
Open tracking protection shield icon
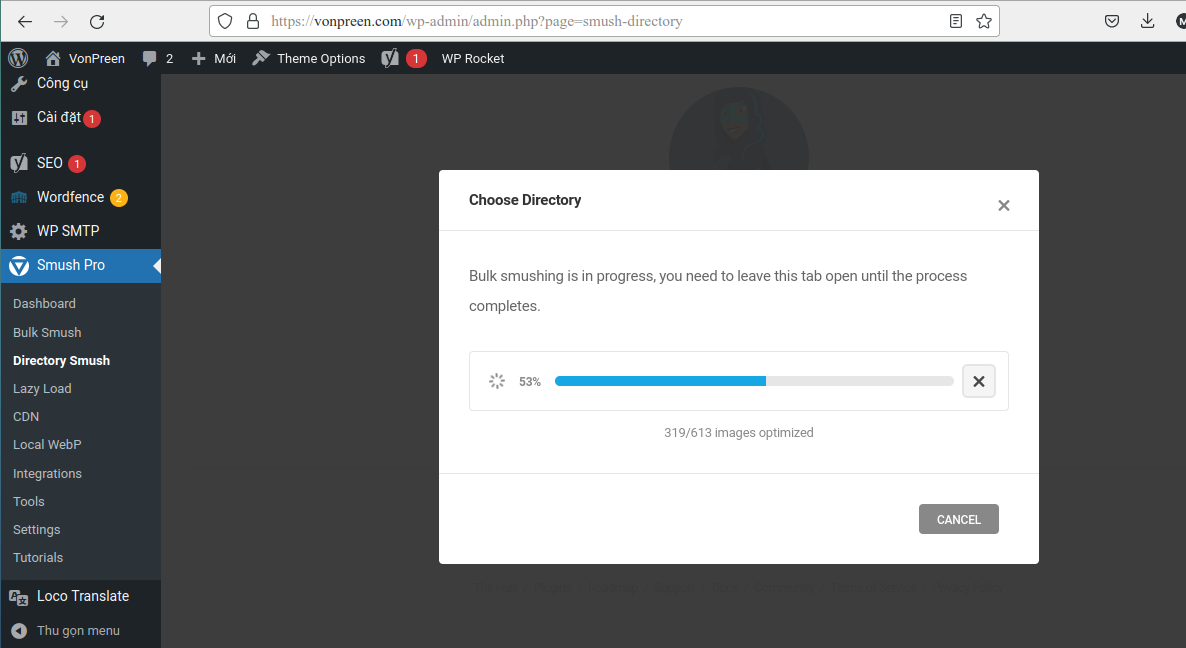pyautogui.click(x=225, y=21)
